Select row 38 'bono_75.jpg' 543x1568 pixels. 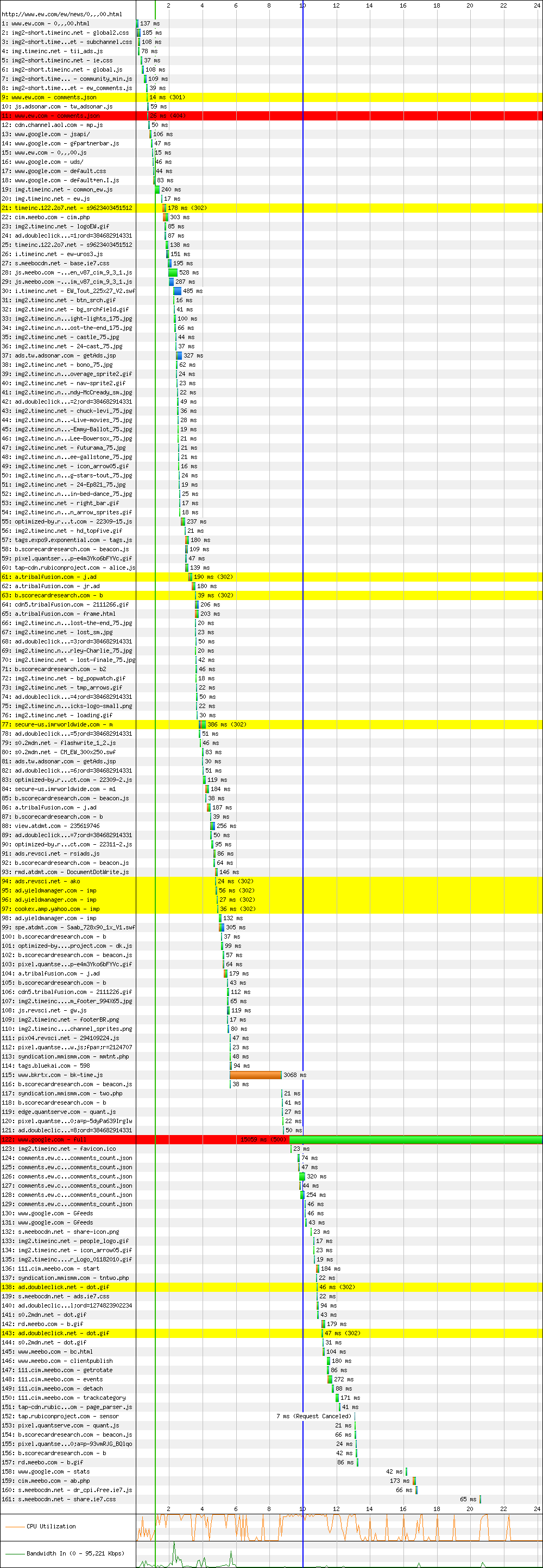click(x=271, y=365)
